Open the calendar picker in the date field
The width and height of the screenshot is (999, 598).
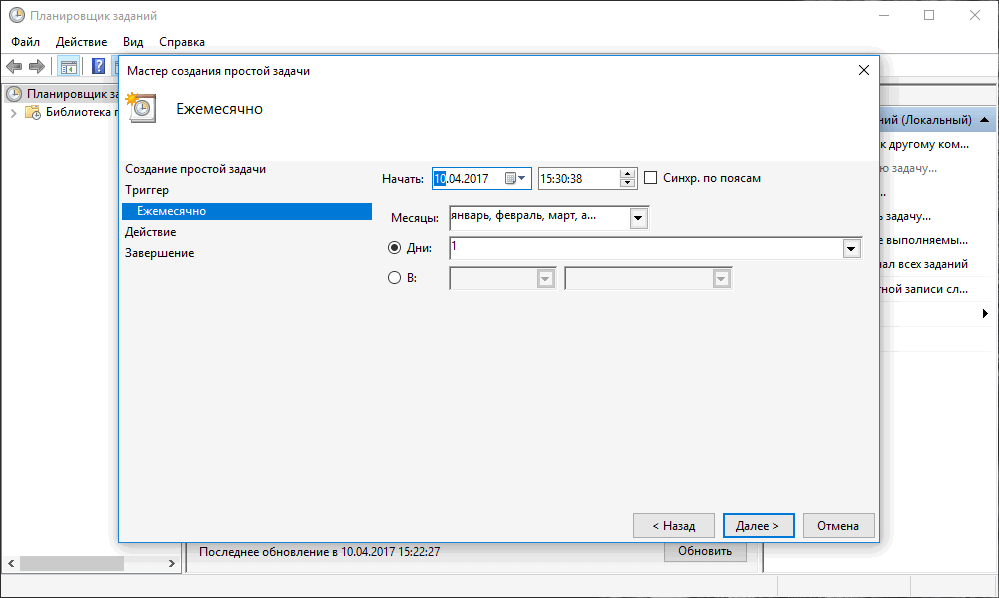[515, 178]
